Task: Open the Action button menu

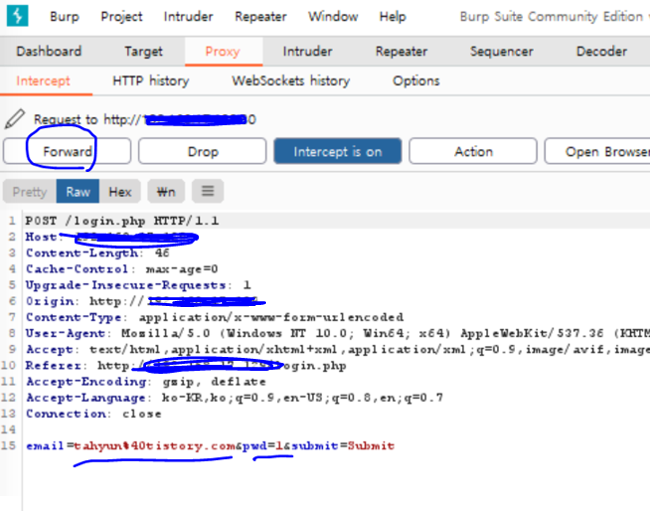Action: pos(473,151)
